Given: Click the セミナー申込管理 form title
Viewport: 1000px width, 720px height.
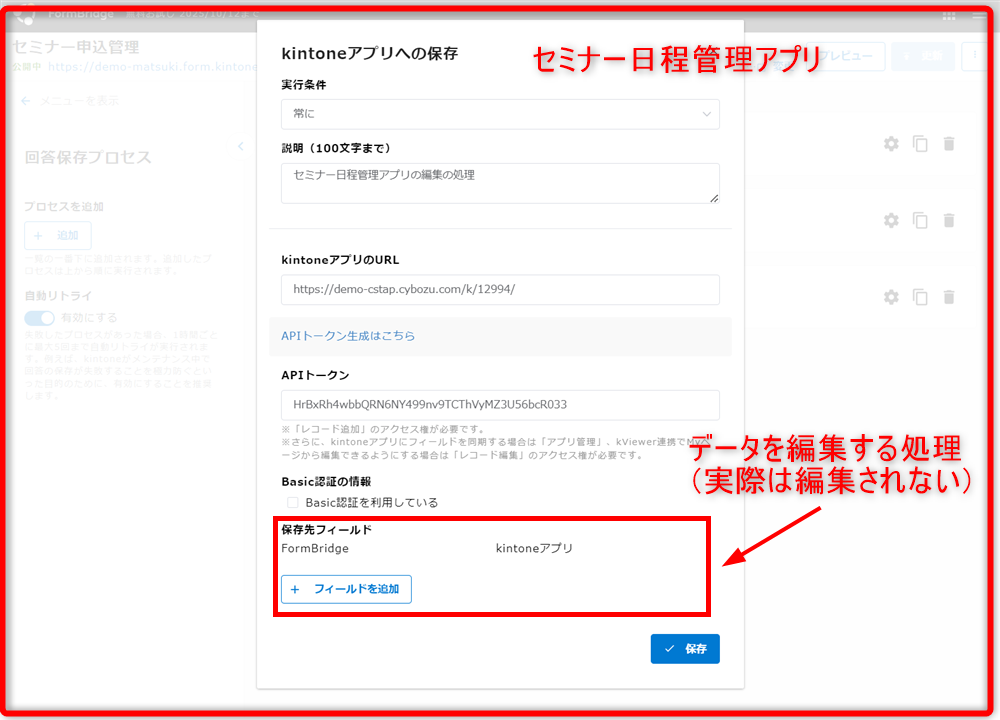Looking at the screenshot, I should tap(76, 47).
